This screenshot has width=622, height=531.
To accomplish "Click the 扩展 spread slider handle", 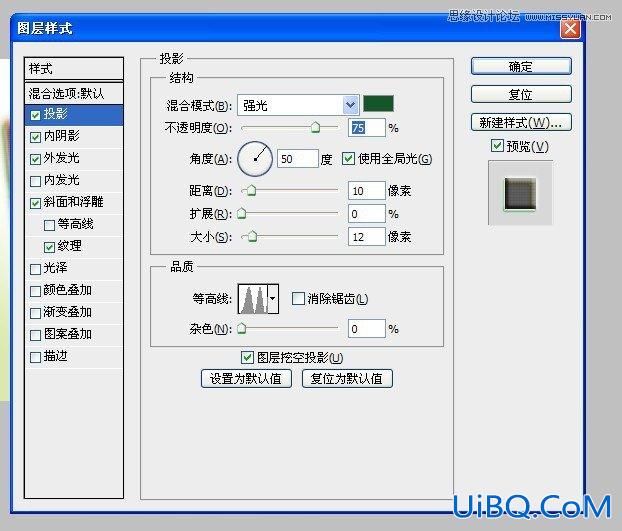I will 242,213.
